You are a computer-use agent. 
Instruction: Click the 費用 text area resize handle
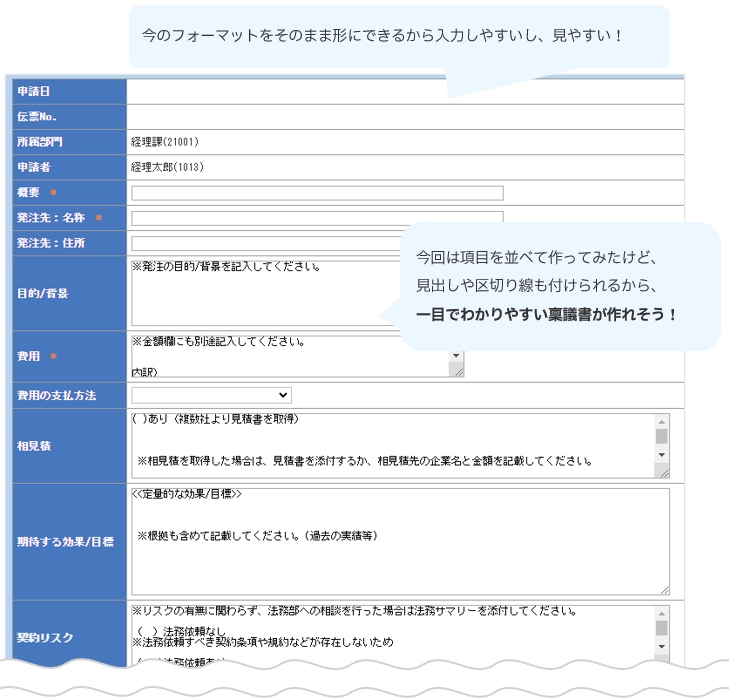click(458, 372)
